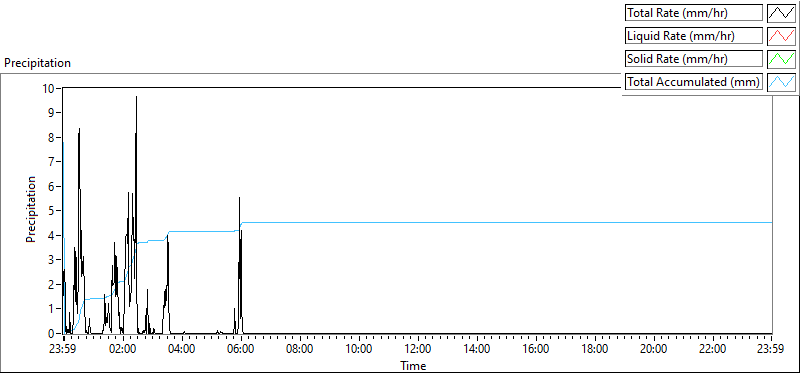Click the Precipitation chart title above the plot
Image resolution: width=800 pixels, height=373 pixels.
pos(37,63)
